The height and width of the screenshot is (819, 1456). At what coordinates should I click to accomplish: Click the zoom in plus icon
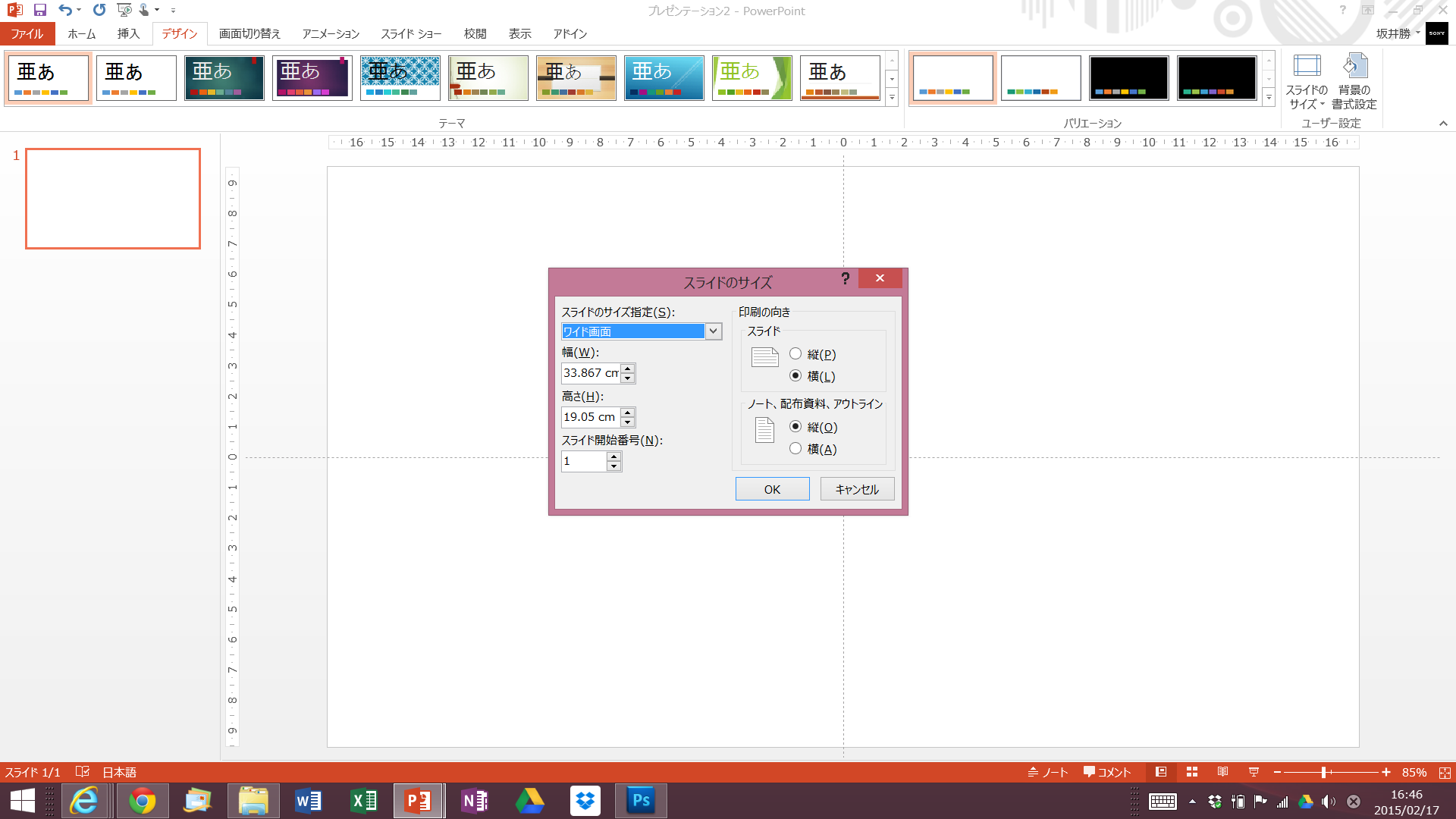pyautogui.click(x=1386, y=772)
